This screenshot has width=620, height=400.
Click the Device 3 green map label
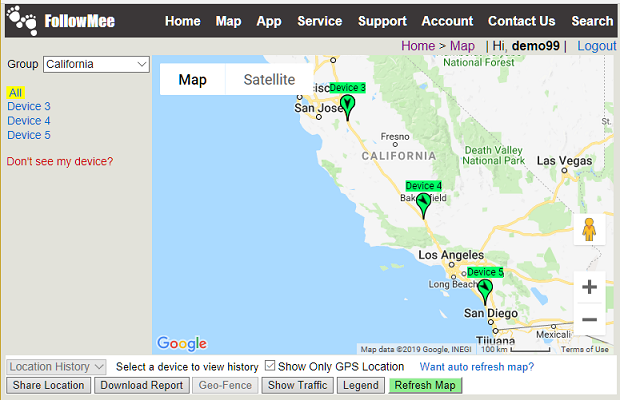348,88
